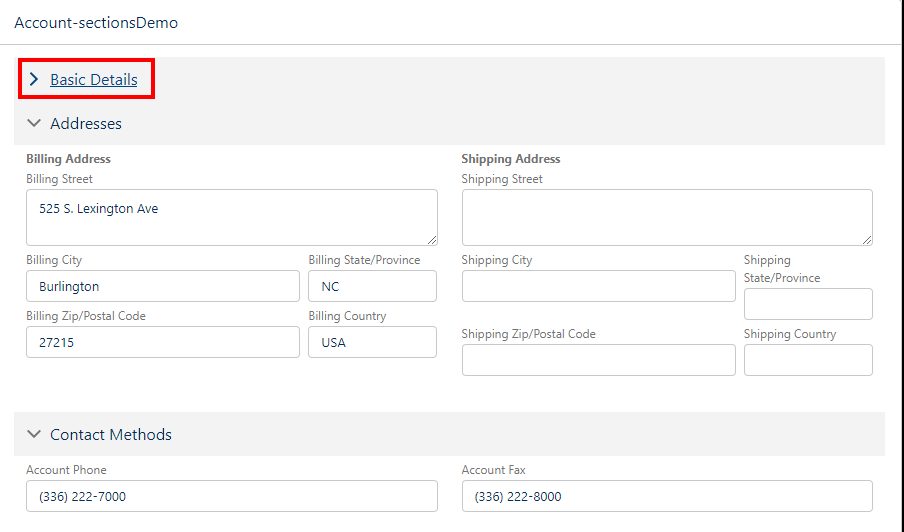Collapse the Addresses section chevron
This screenshot has height=532, width=904.
click(x=34, y=123)
